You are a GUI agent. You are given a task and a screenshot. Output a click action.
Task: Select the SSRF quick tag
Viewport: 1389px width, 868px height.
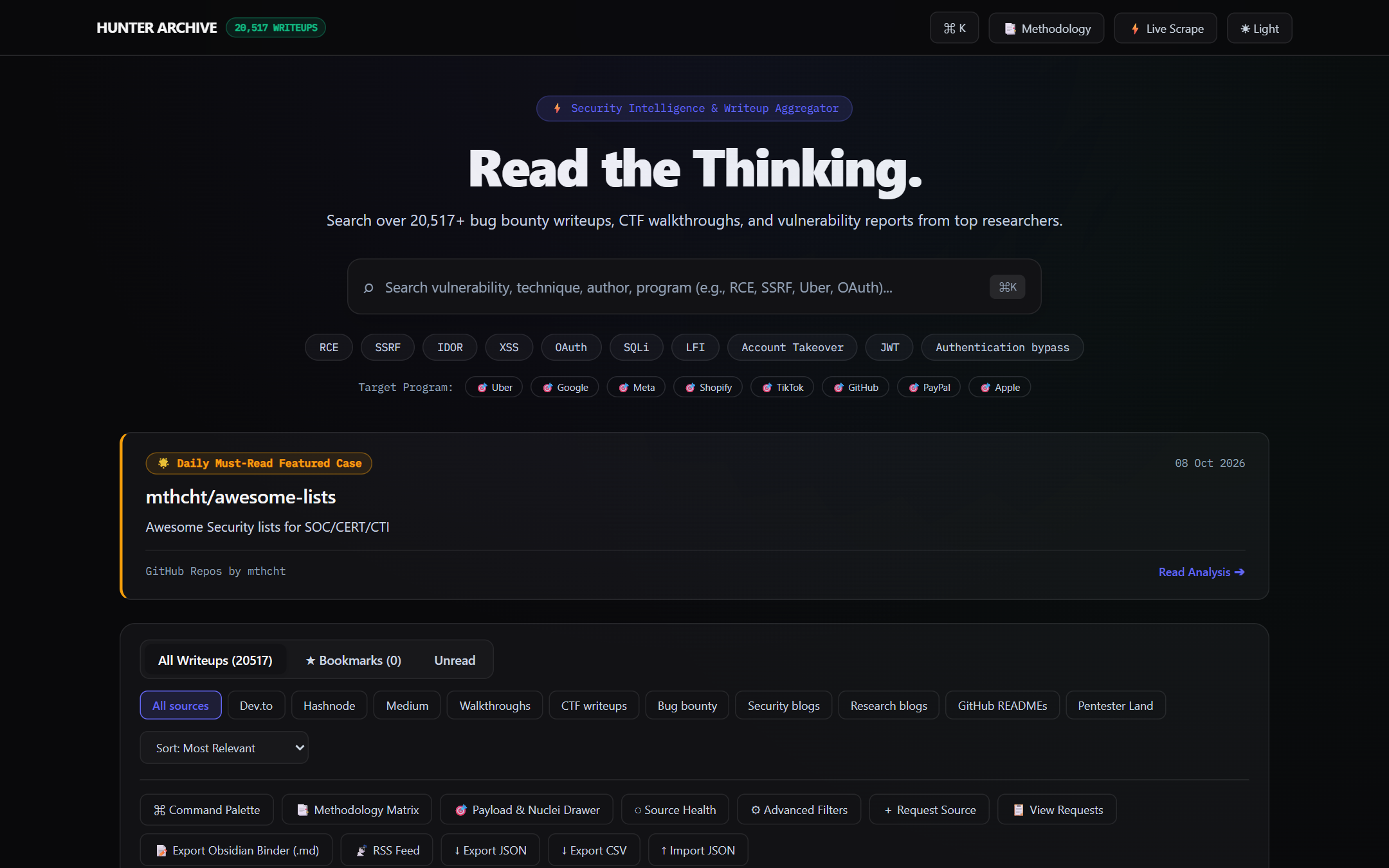388,347
